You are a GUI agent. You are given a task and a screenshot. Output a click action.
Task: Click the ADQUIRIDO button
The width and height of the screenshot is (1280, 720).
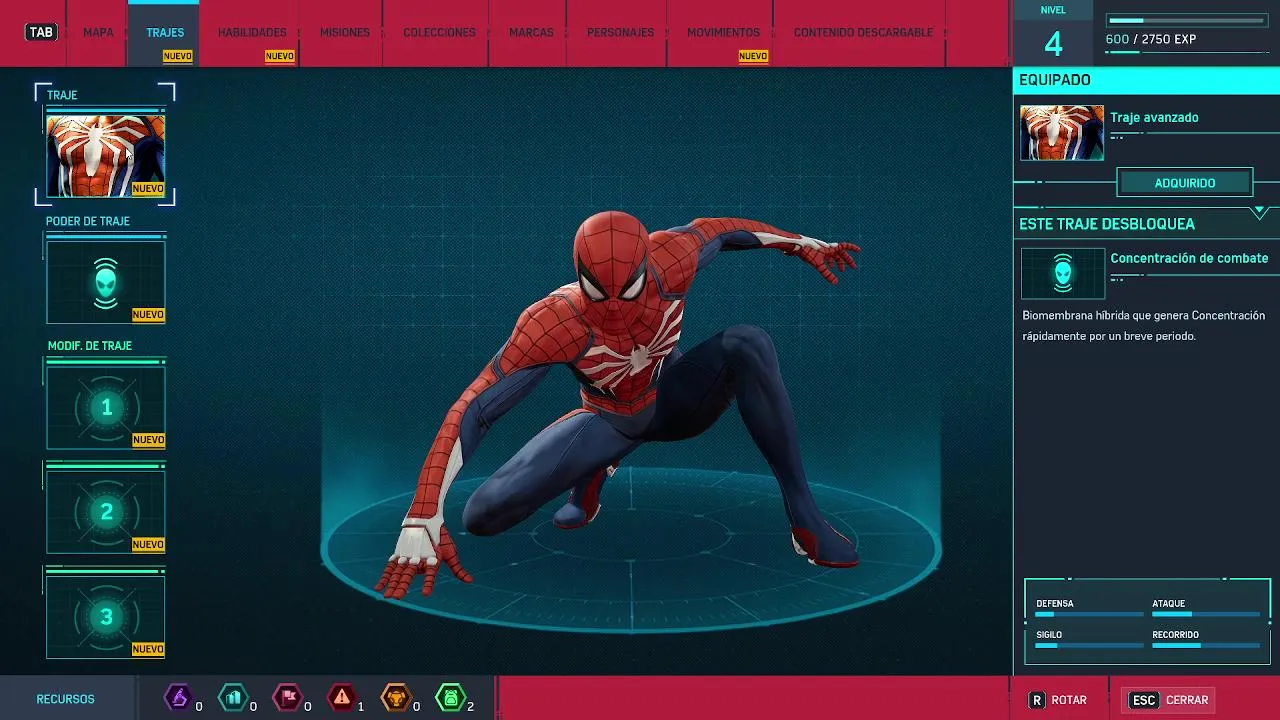click(1185, 183)
